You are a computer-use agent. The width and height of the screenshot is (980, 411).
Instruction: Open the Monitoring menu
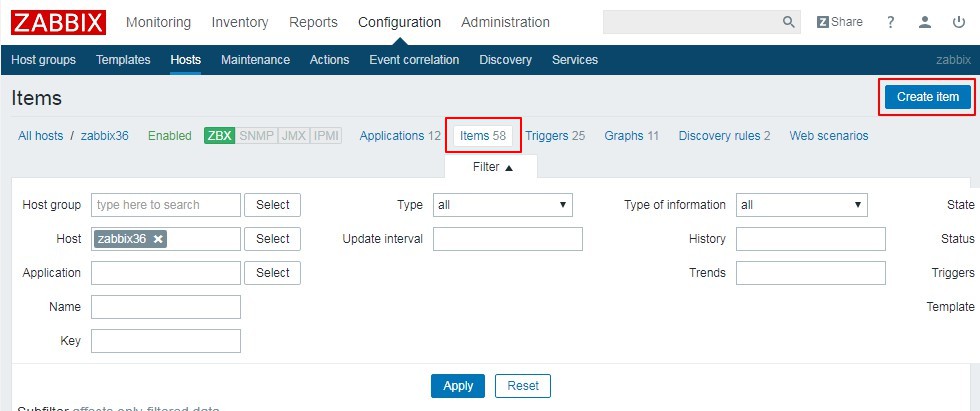[158, 22]
